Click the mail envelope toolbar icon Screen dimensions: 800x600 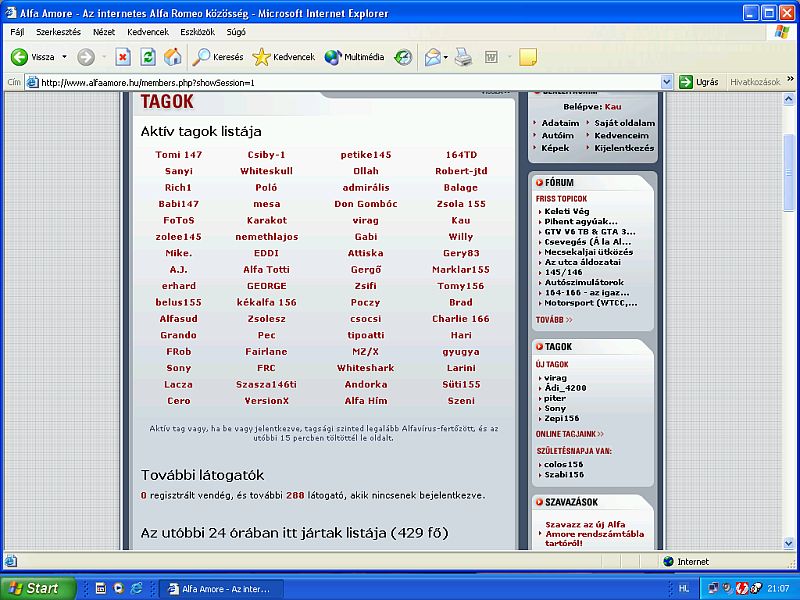click(x=432, y=57)
